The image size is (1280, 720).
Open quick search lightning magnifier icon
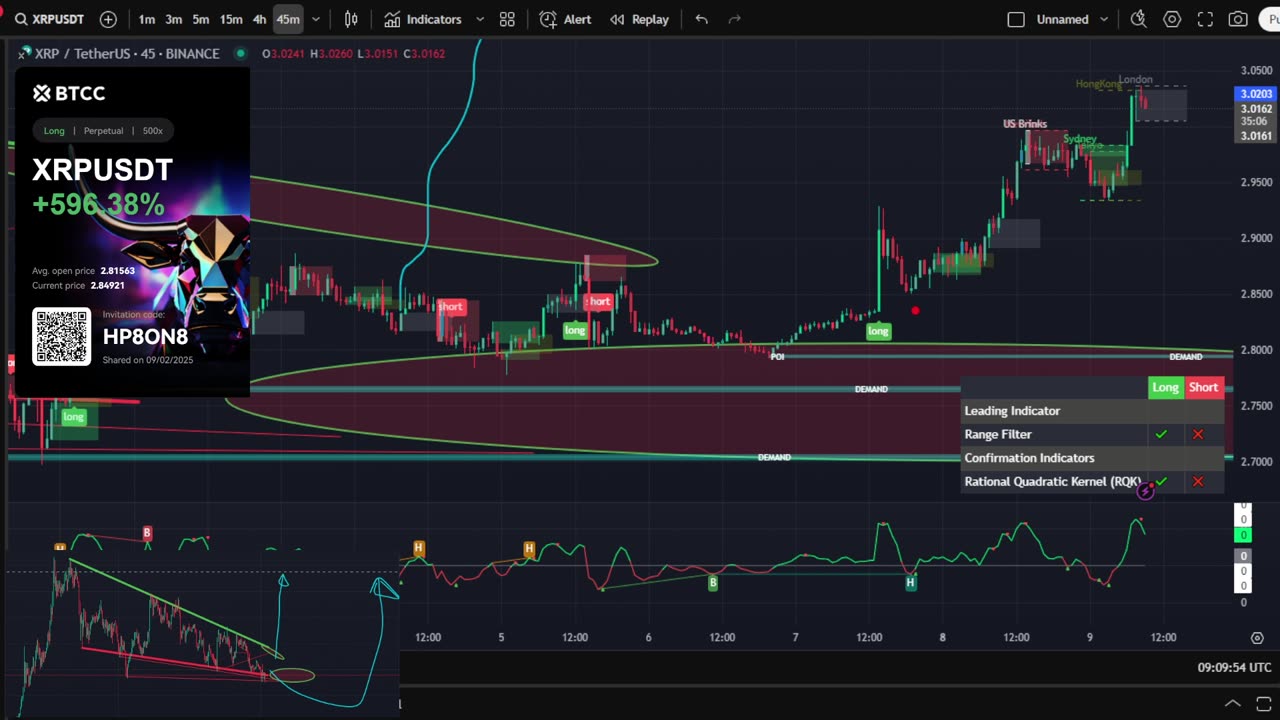[1138, 19]
